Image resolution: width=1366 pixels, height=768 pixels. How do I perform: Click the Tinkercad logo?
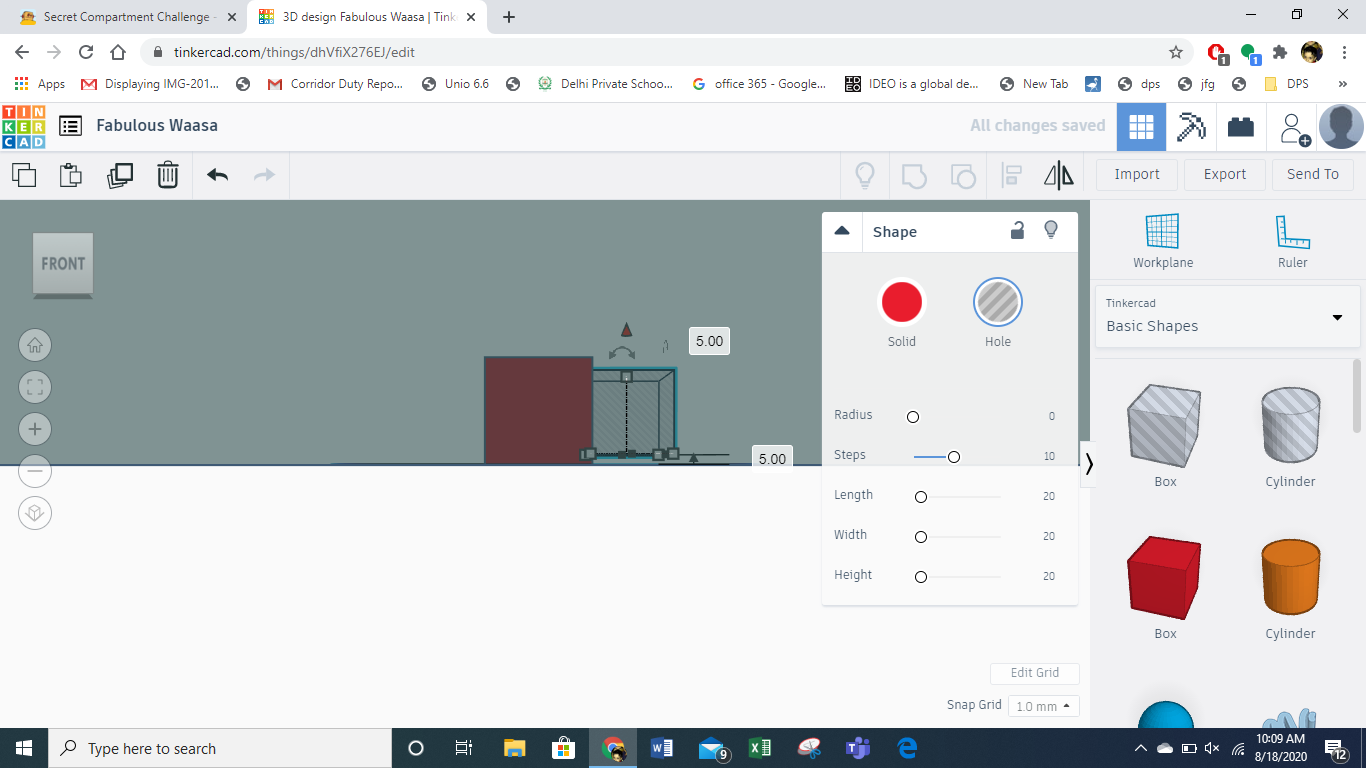pos(24,126)
